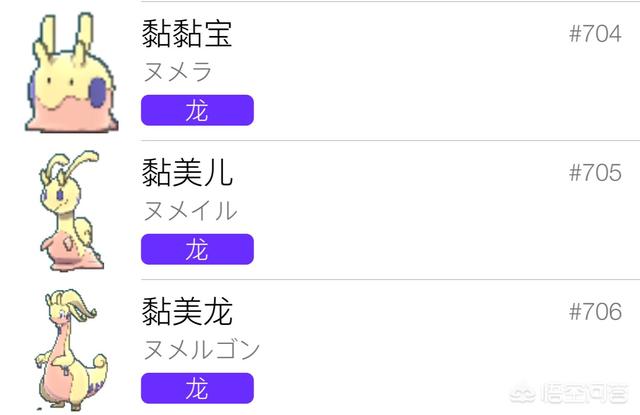Select the 黏美龙 name heading

point(187,311)
